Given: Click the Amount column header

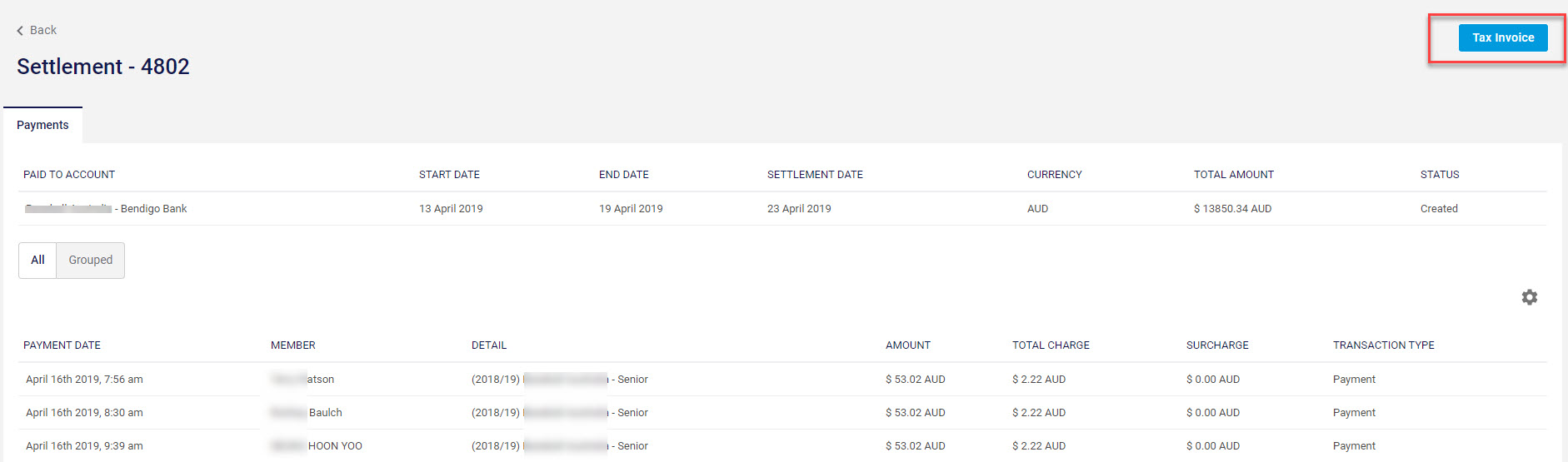Looking at the screenshot, I should 907,345.
